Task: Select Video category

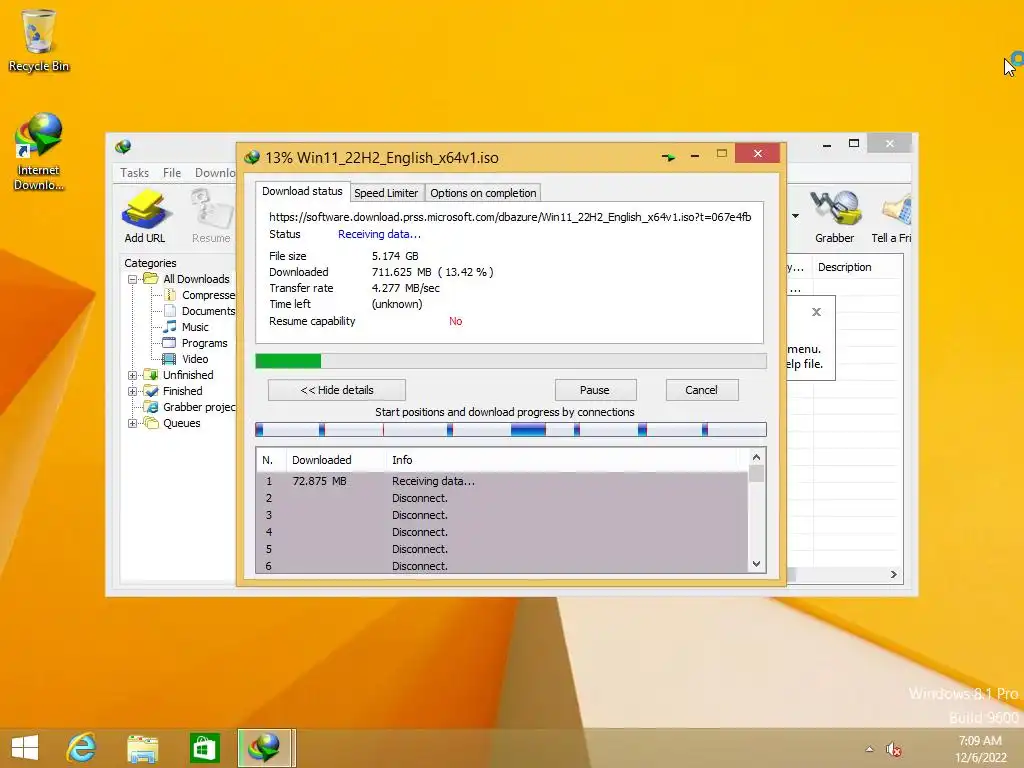Action: [195, 359]
